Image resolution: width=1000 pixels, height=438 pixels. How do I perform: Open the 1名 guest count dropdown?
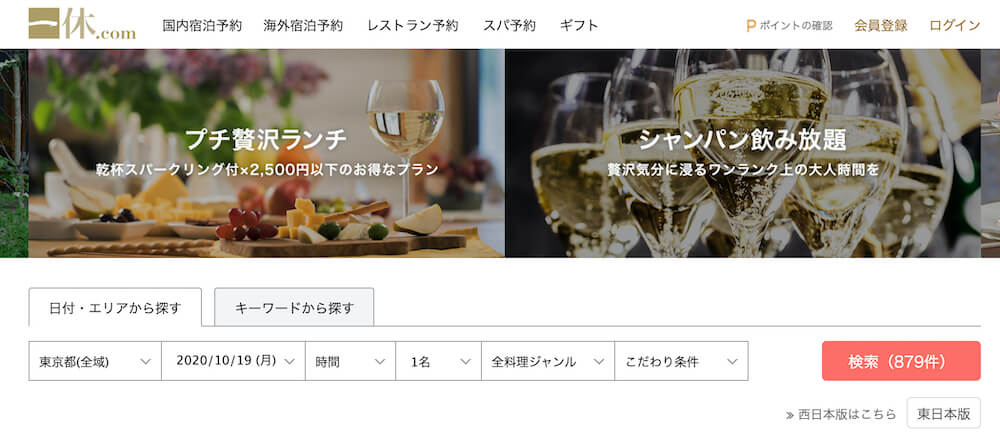438,361
